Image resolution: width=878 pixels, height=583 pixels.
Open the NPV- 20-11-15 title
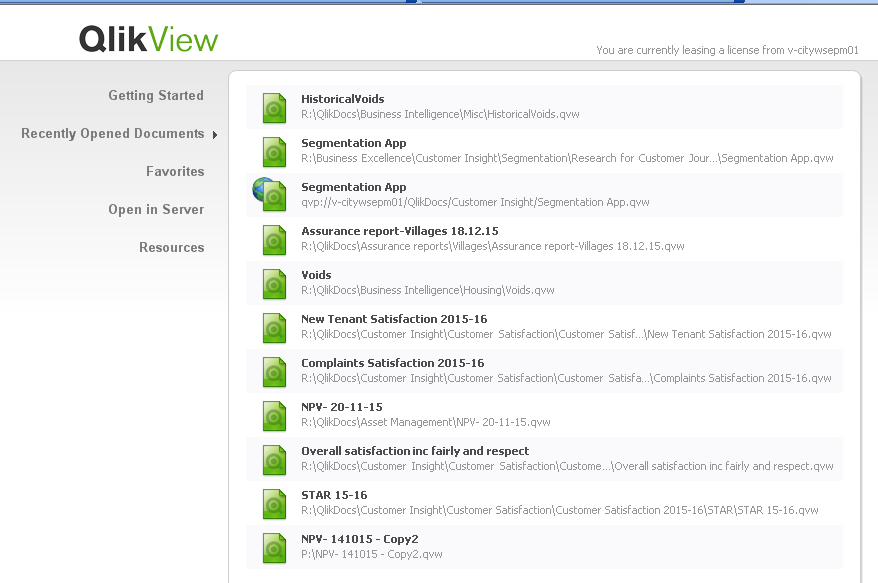point(342,407)
